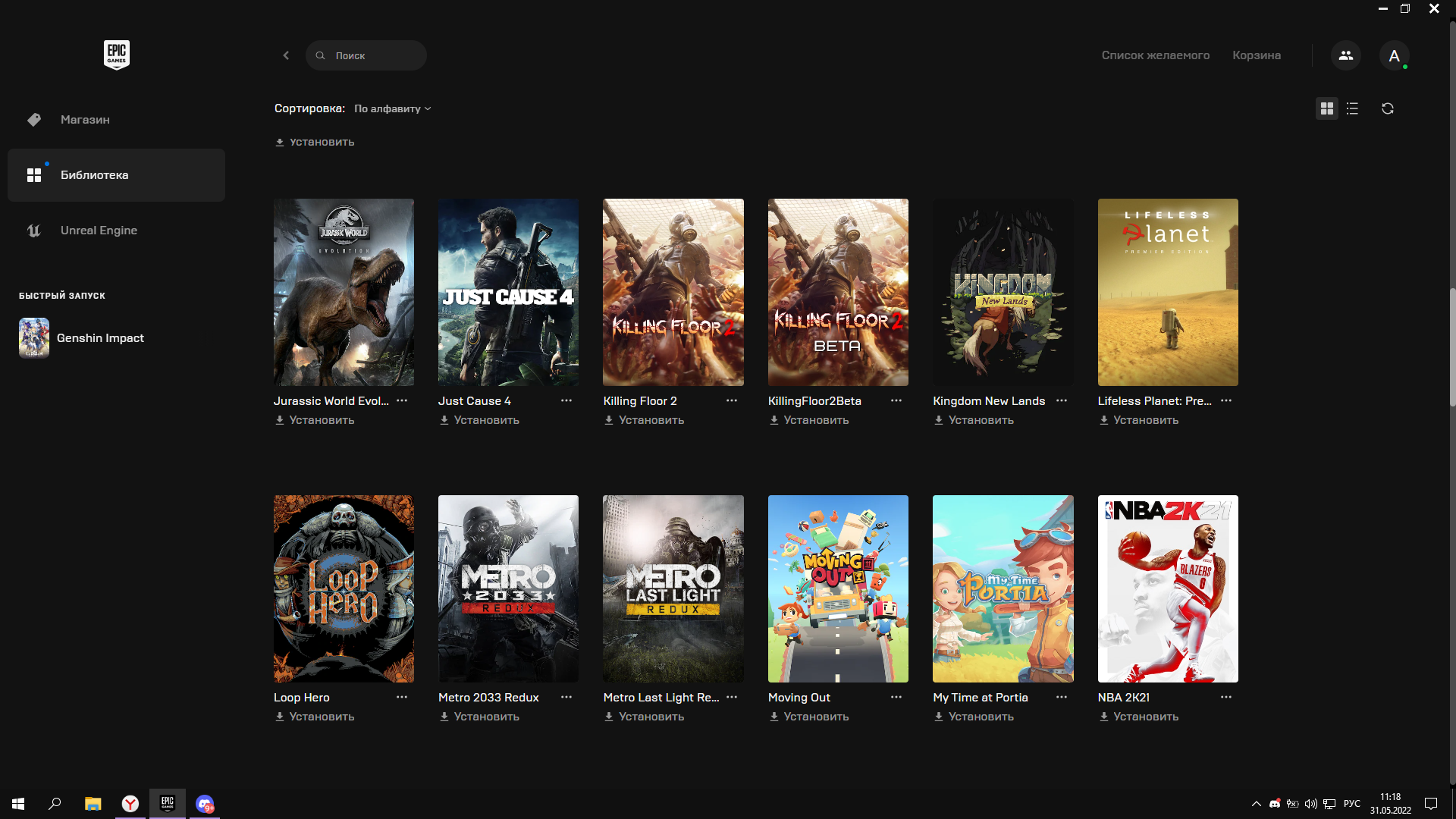Select the Lifeless Planet cover
This screenshot has height=819, width=1456.
click(1168, 292)
